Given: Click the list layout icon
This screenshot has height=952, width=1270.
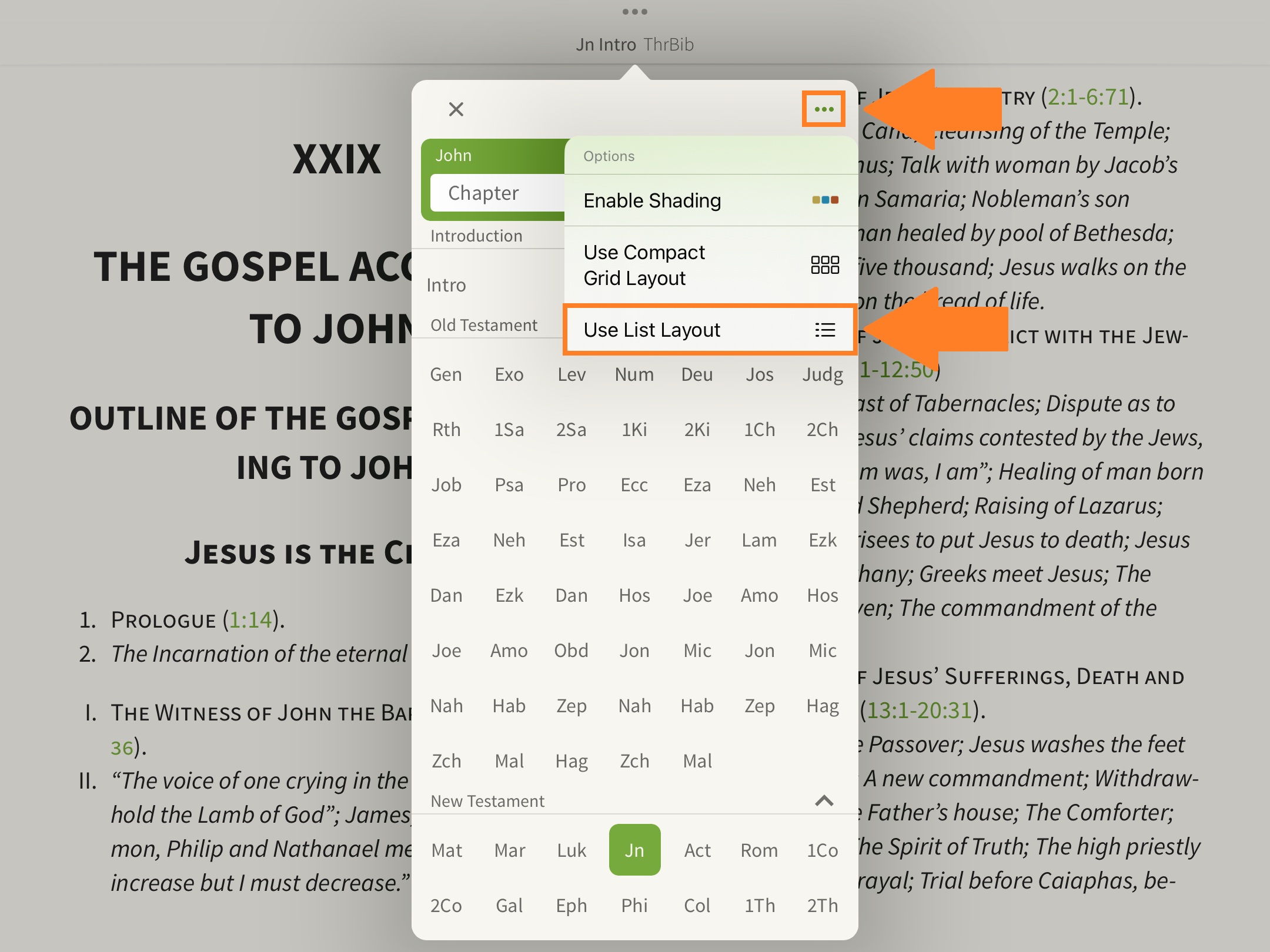Looking at the screenshot, I should 824,330.
